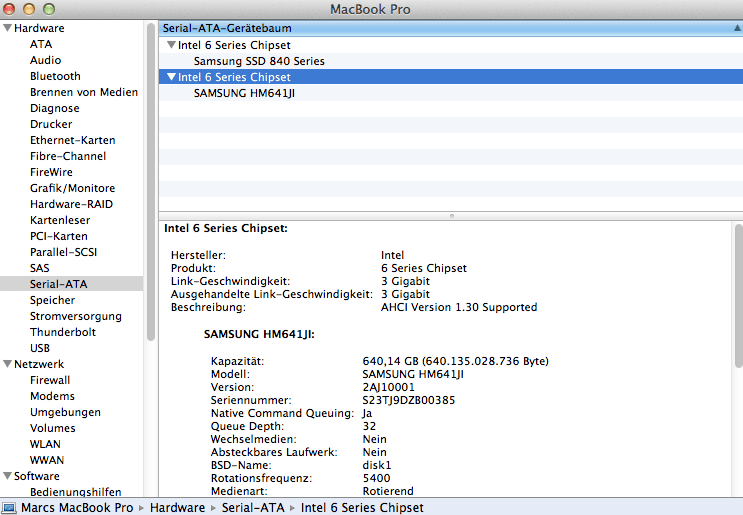Collapse the Netzwerk section triangle

(x=8, y=364)
